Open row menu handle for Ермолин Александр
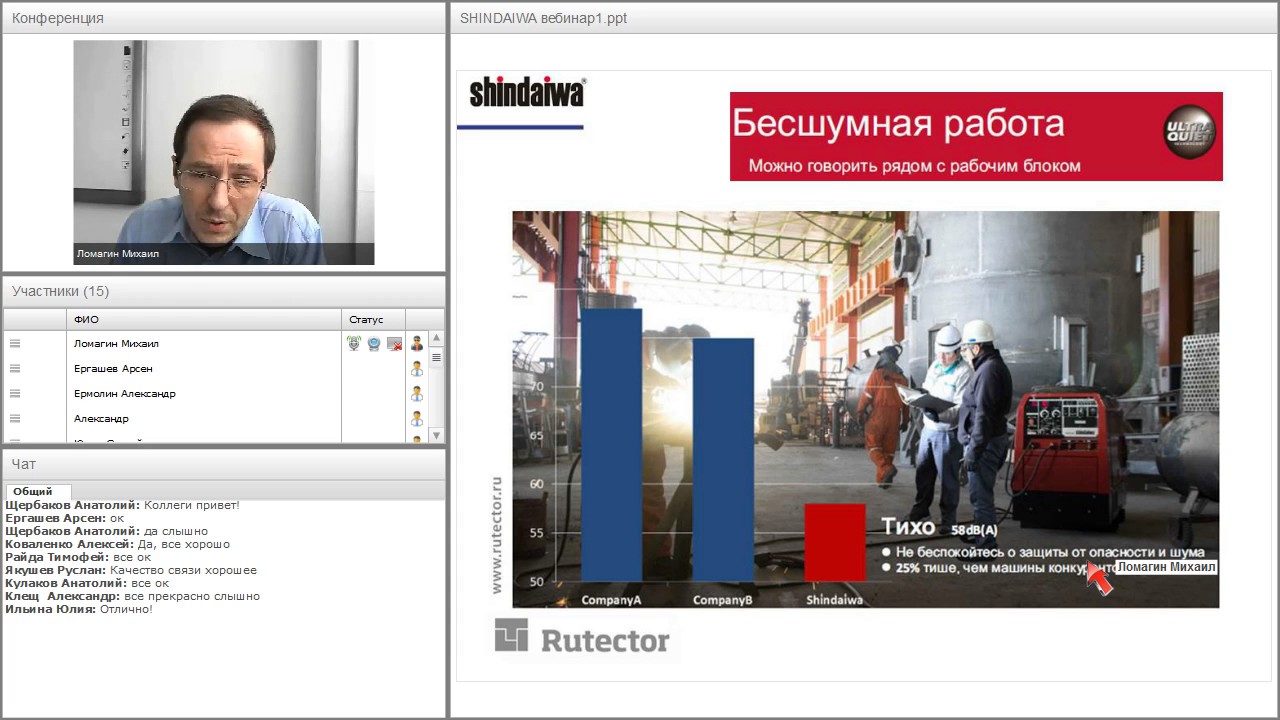1280x720 pixels. click(x=15, y=393)
